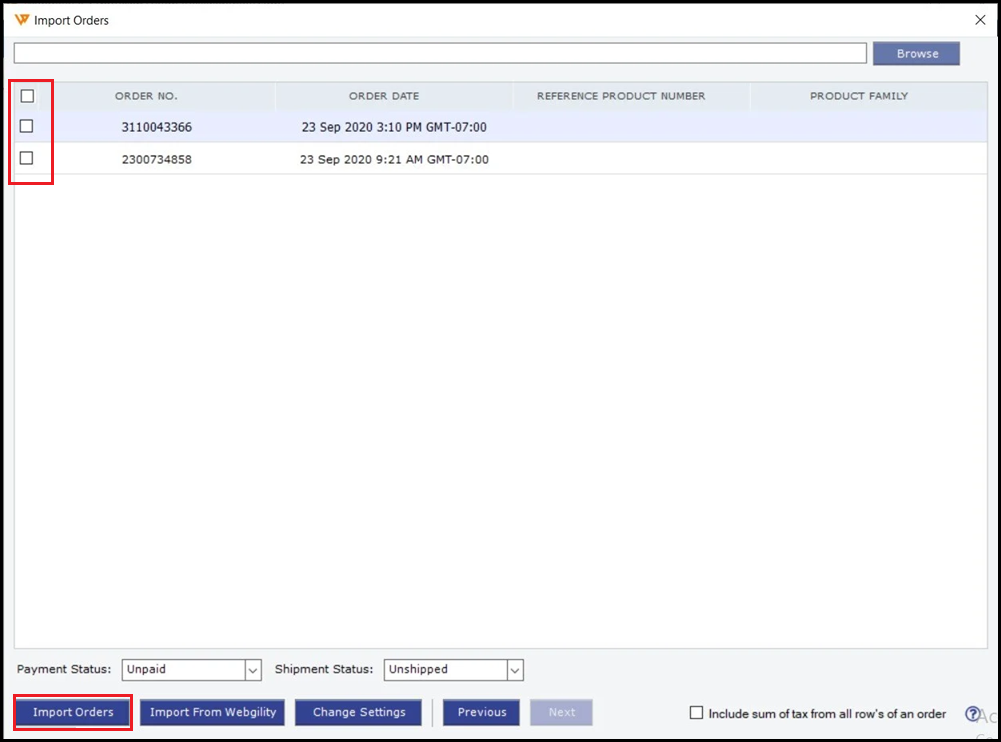Open Change Settings

click(x=359, y=713)
